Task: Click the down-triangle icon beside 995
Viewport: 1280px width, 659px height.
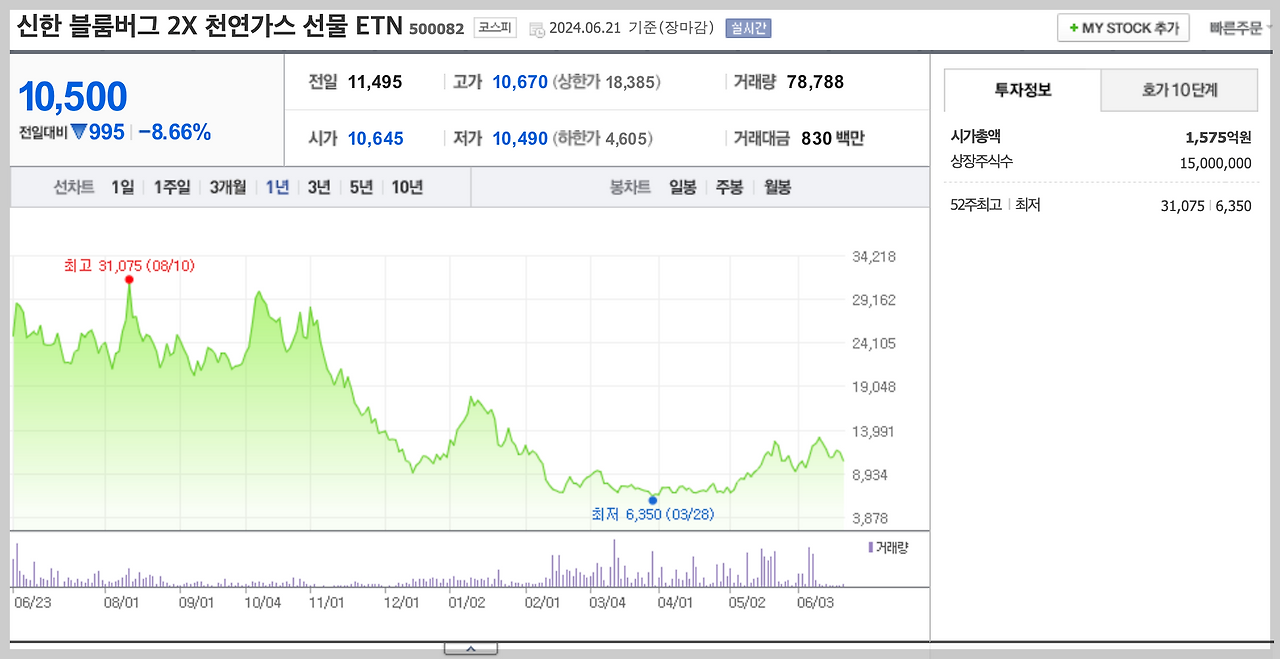Action: [x=78, y=132]
